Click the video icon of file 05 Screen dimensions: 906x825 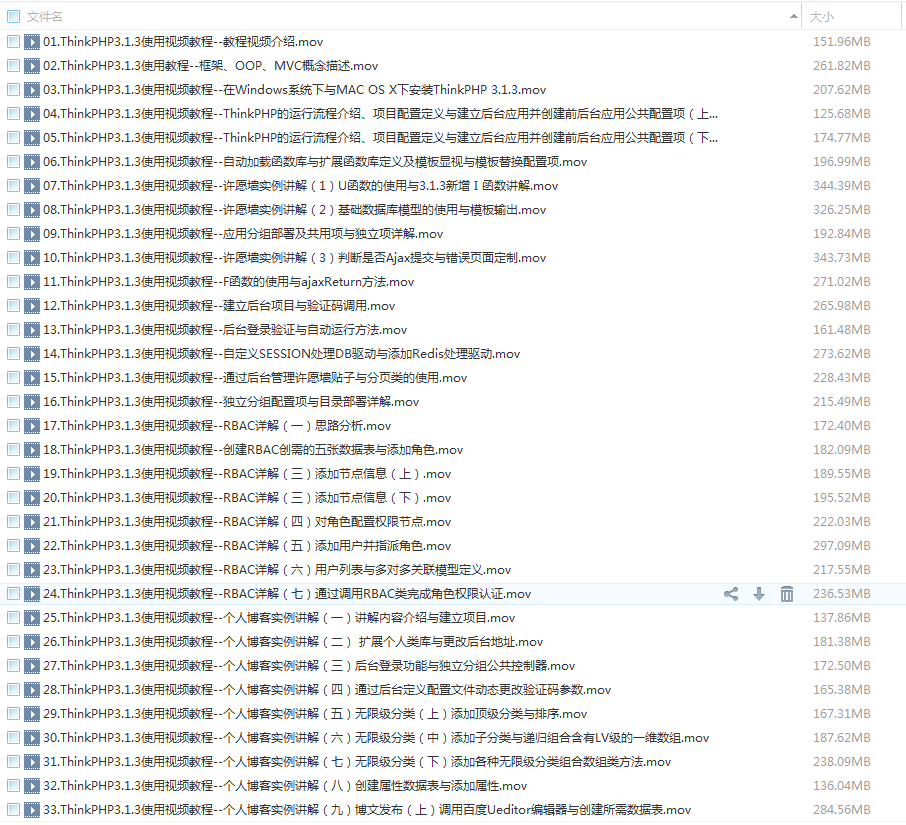point(32,138)
